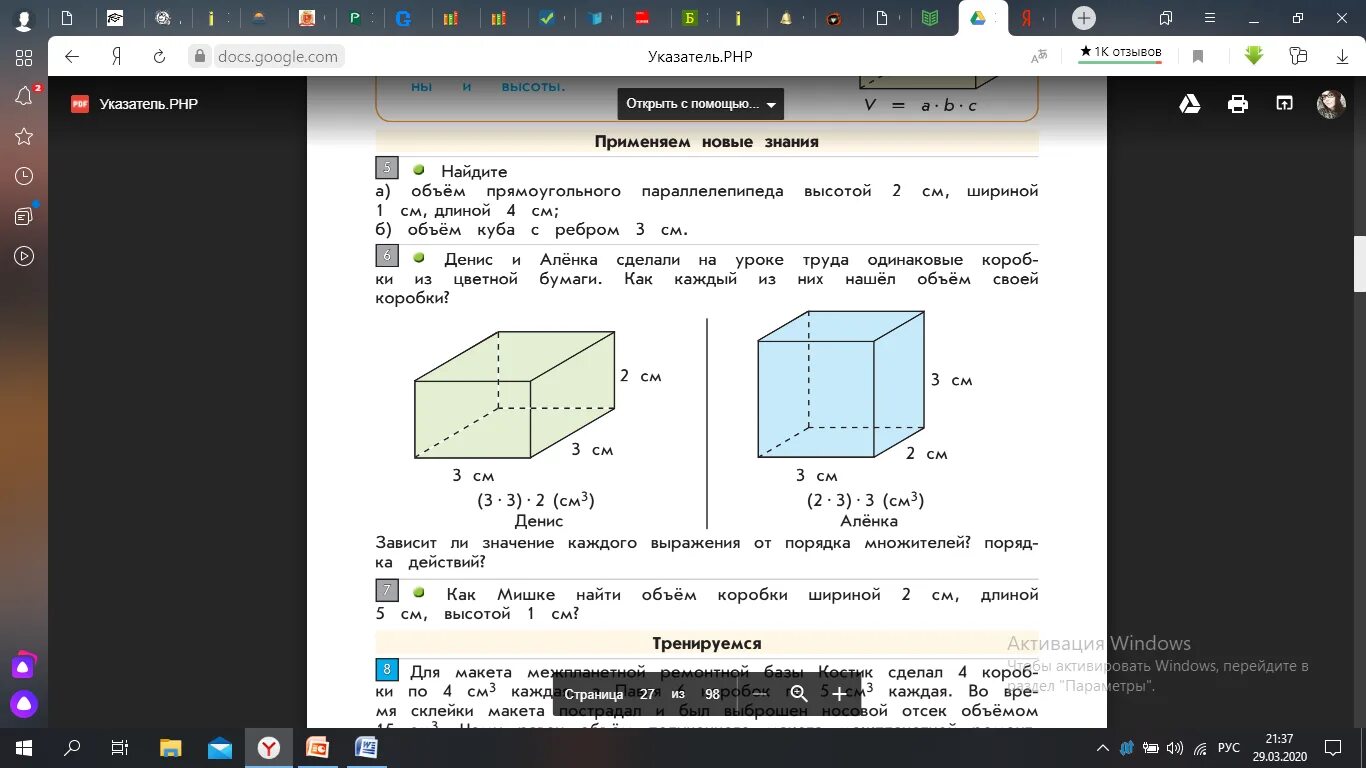Open the purple square app icon in sidebar
Screen dimensions: 1366x768
pos(24,665)
